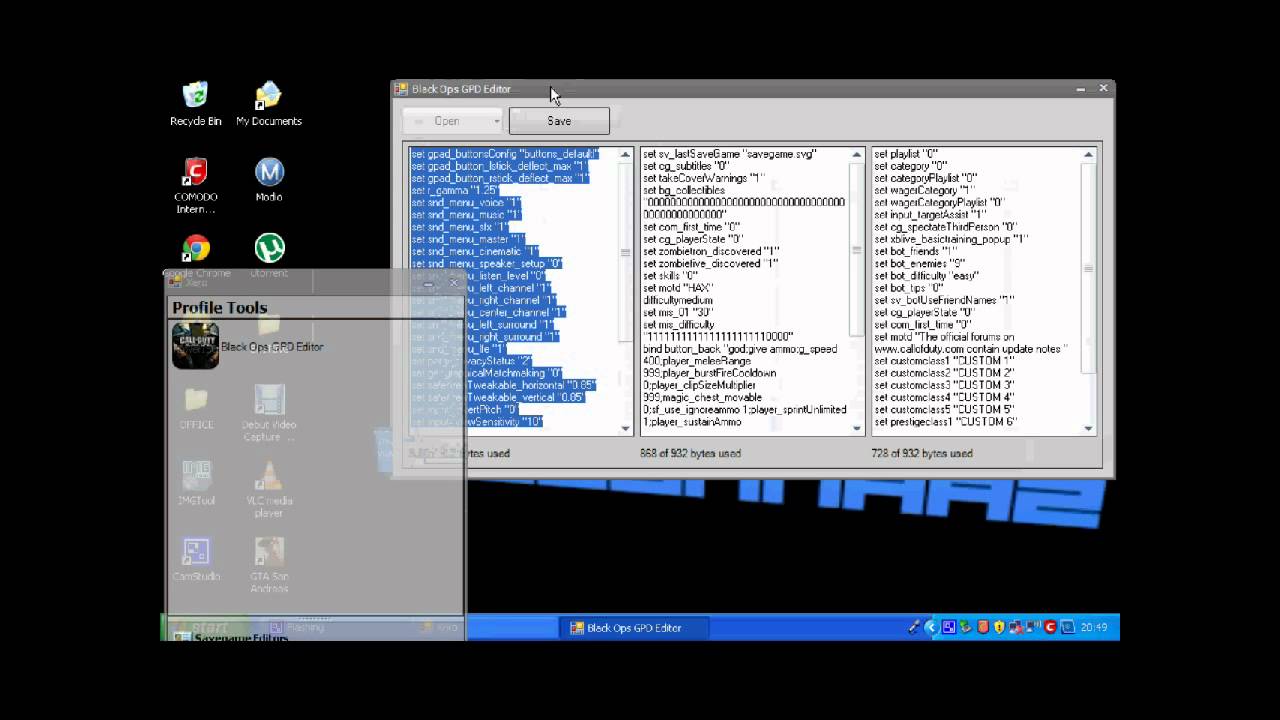Screen dimensions: 1280x720
Task: Click the middle pane scroll down arrow
Action: pyautogui.click(x=858, y=428)
